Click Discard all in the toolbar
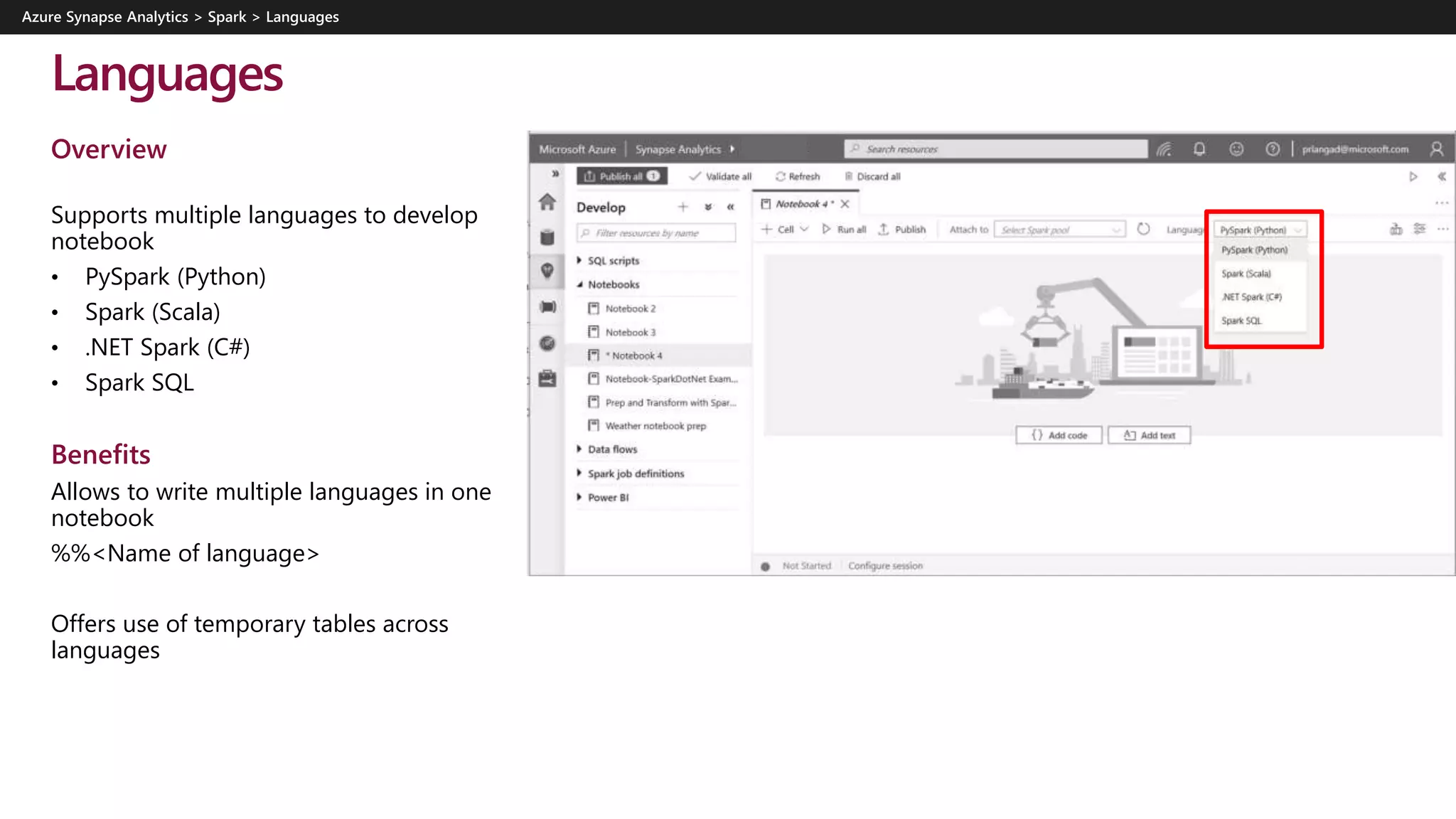Viewport: 1456px width, 819px height. click(872, 176)
